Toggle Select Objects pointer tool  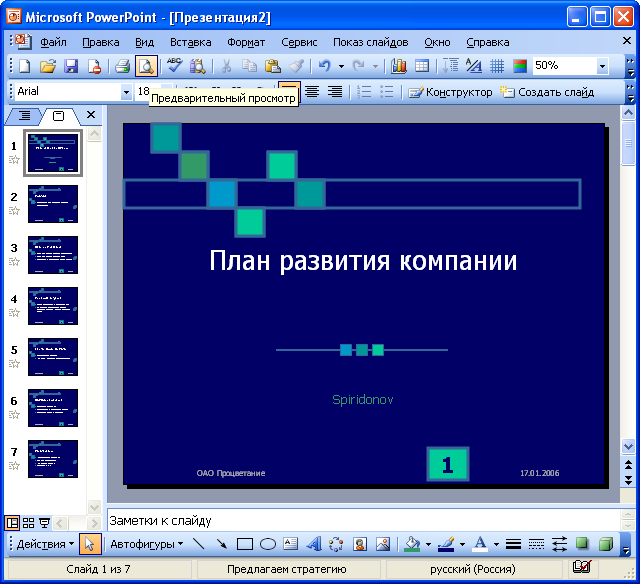pos(90,544)
